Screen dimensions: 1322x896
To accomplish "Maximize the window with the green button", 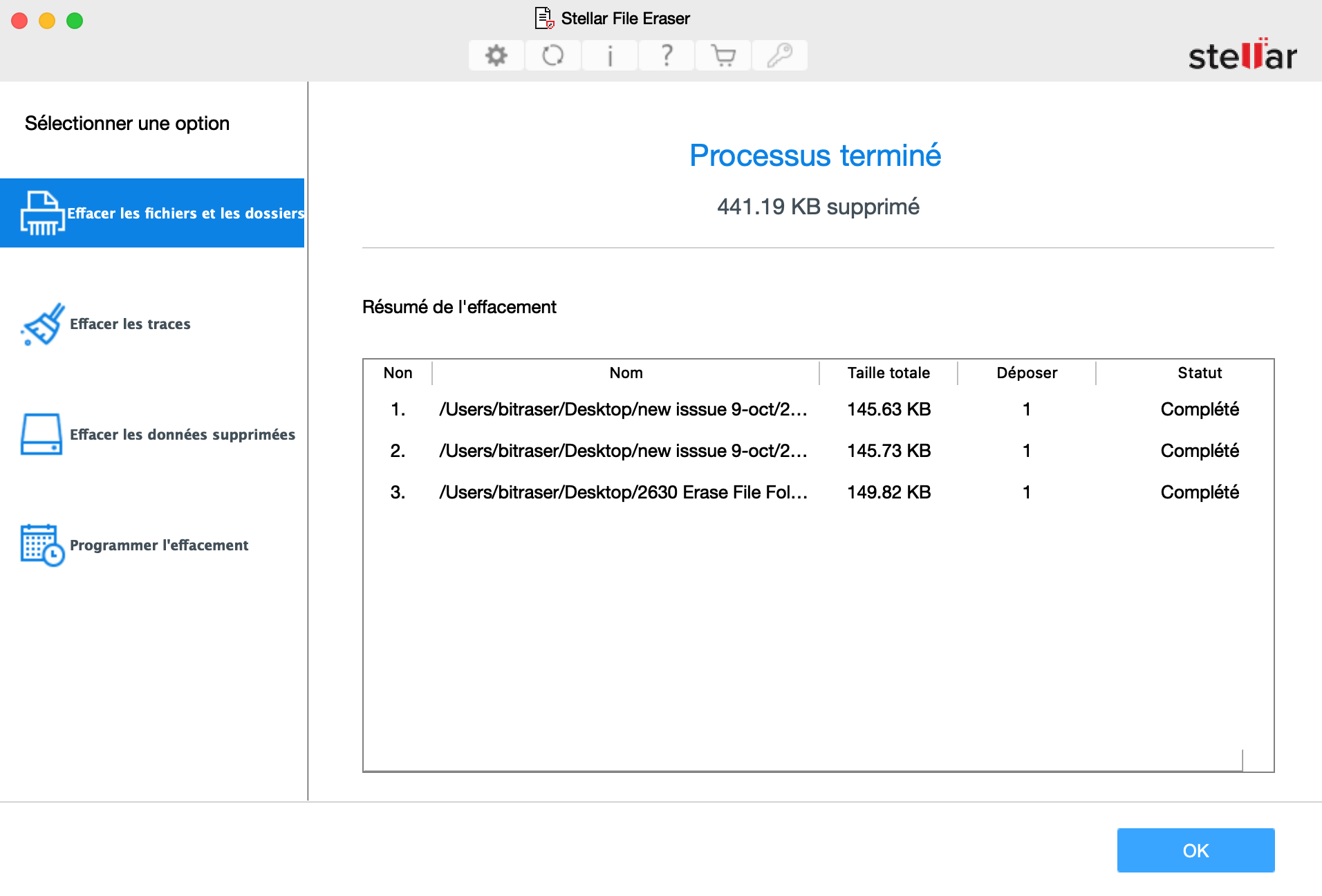I will coord(75,21).
